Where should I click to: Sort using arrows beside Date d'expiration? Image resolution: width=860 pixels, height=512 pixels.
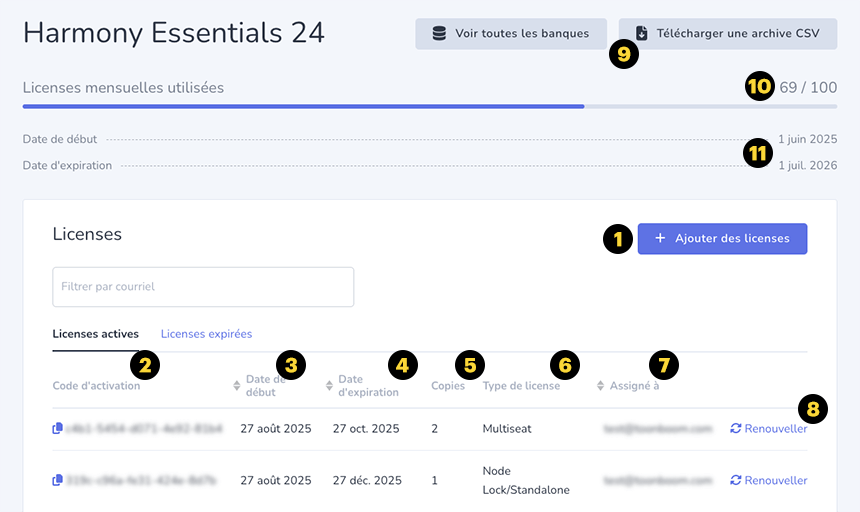[x=330, y=386]
